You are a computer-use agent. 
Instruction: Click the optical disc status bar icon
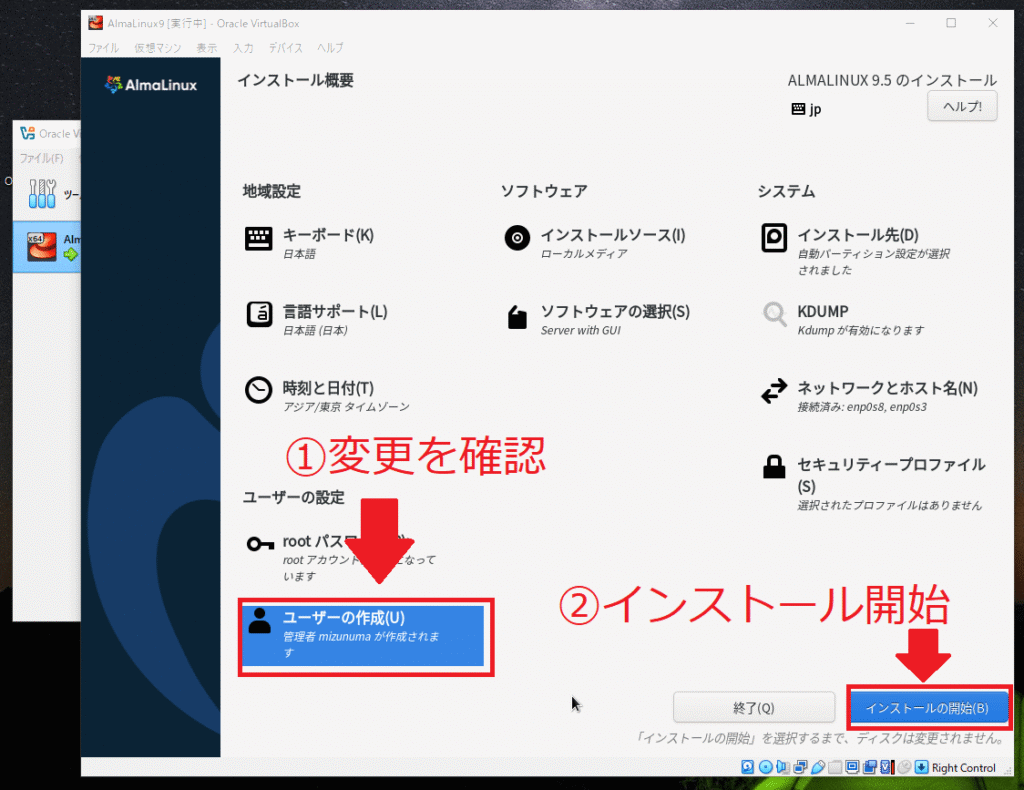click(x=765, y=767)
